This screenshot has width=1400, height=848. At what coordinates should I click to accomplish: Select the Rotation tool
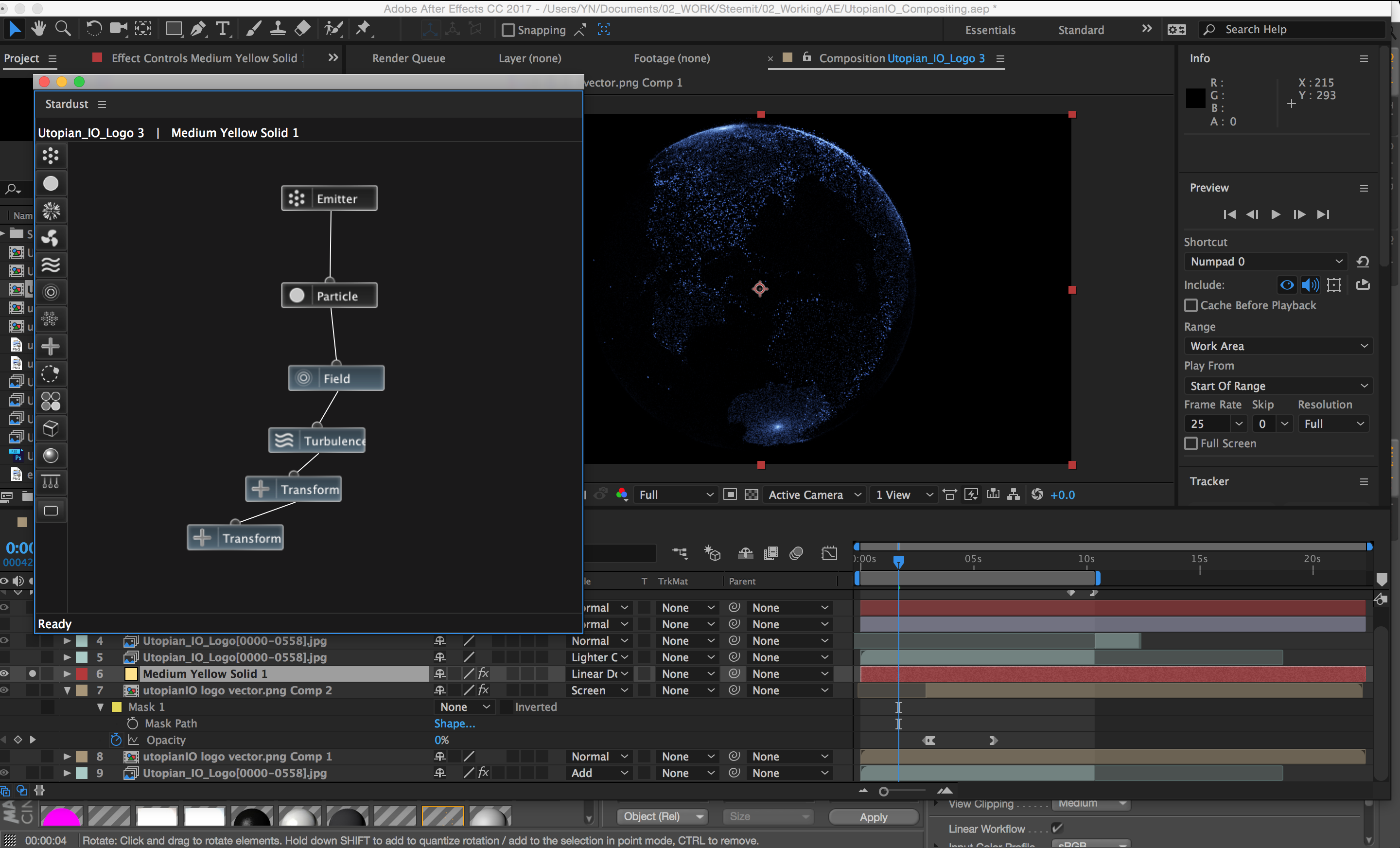pos(94,28)
